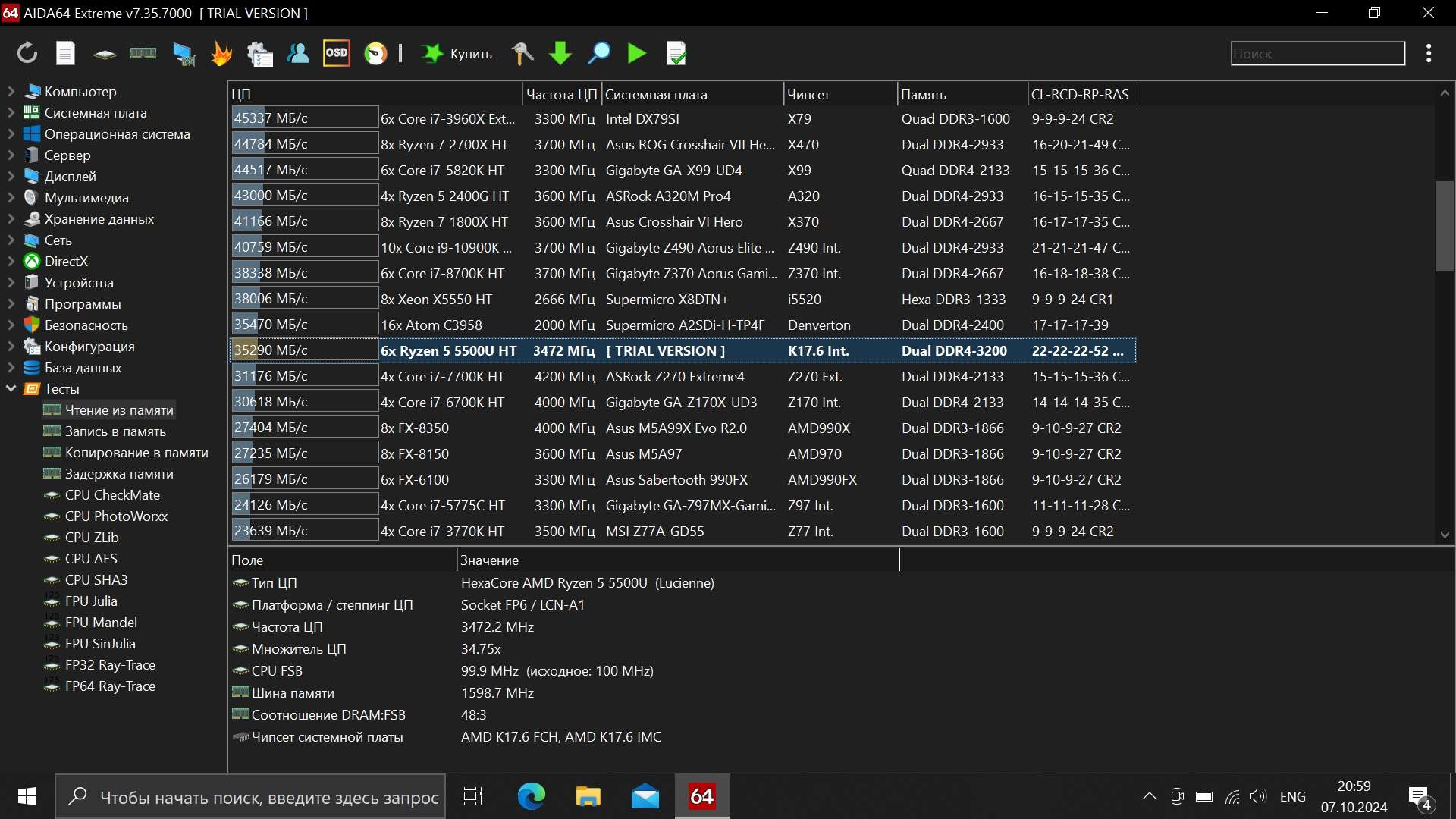The image size is (1456, 819).
Task: Open the OSD panel icon
Action: [x=336, y=53]
